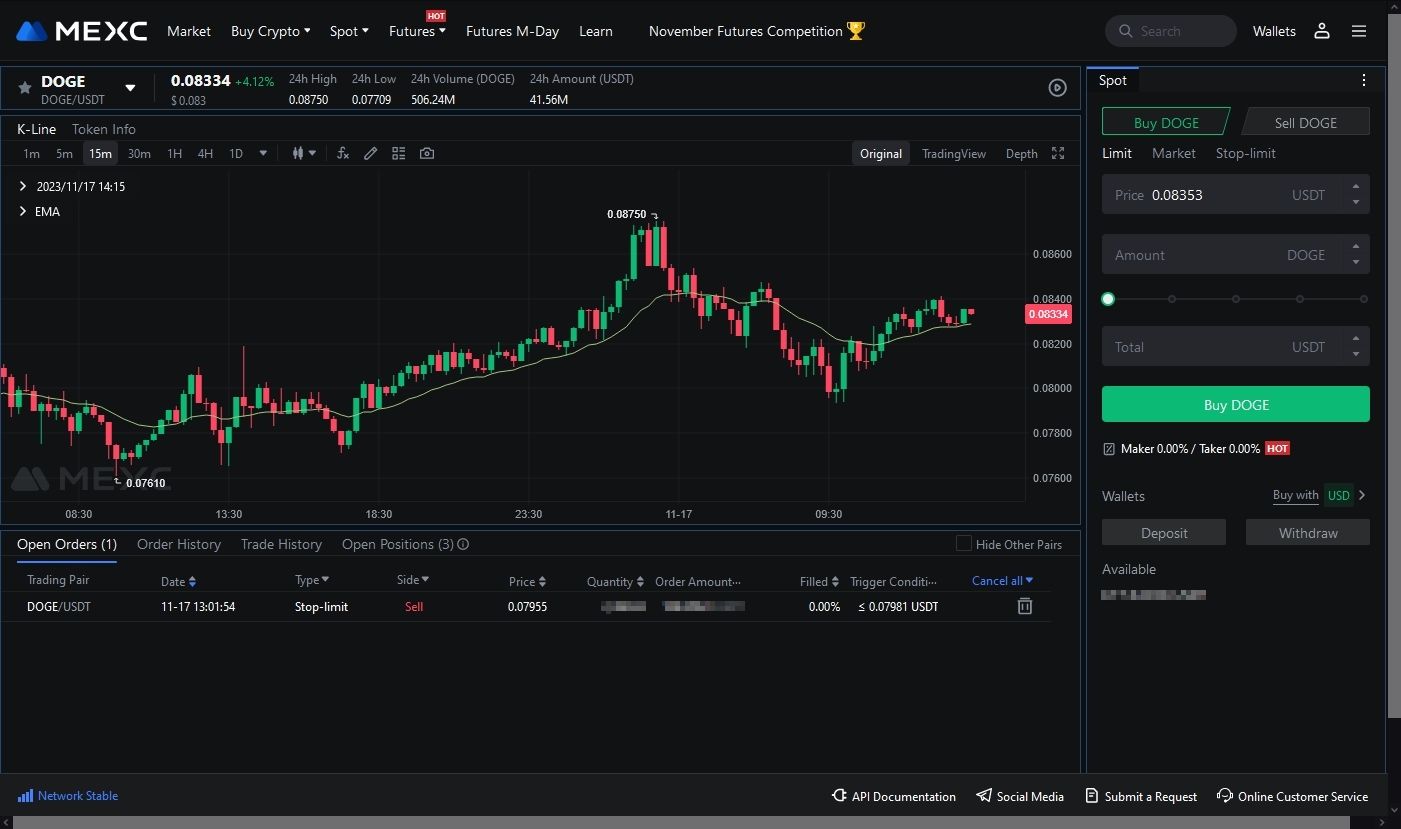Screen dimensions: 1401x829
Task: Select the Original chart view
Action: [881, 153]
